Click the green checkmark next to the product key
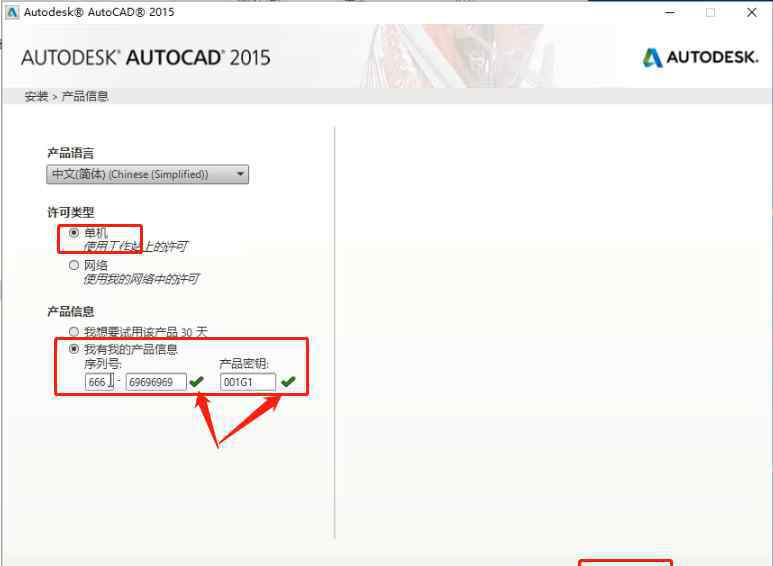The height and width of the screenshot is (566, 773). click(x=288, y=381)
